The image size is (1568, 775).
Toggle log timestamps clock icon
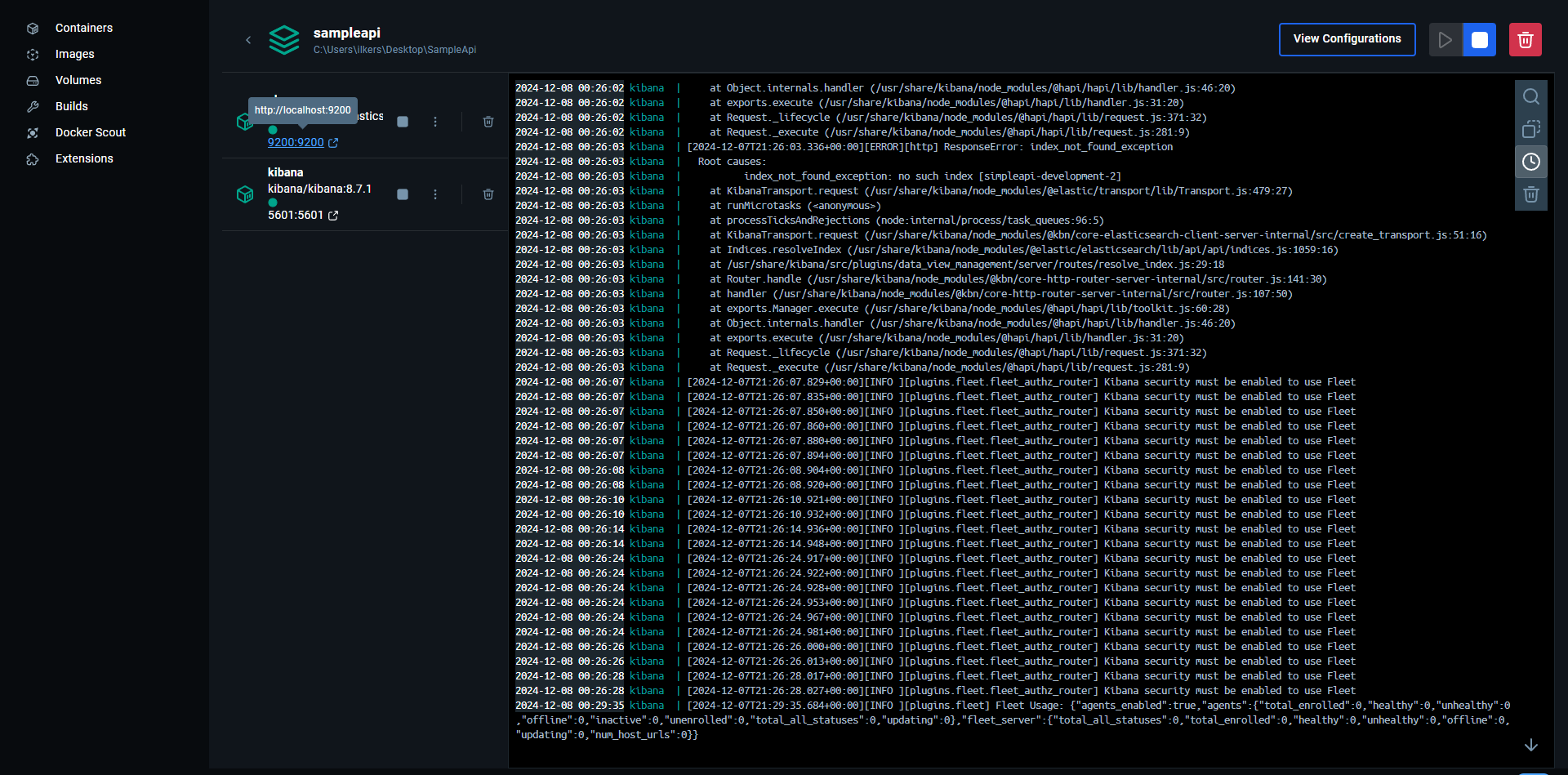pyautogui.click(x=1531, y=162)
